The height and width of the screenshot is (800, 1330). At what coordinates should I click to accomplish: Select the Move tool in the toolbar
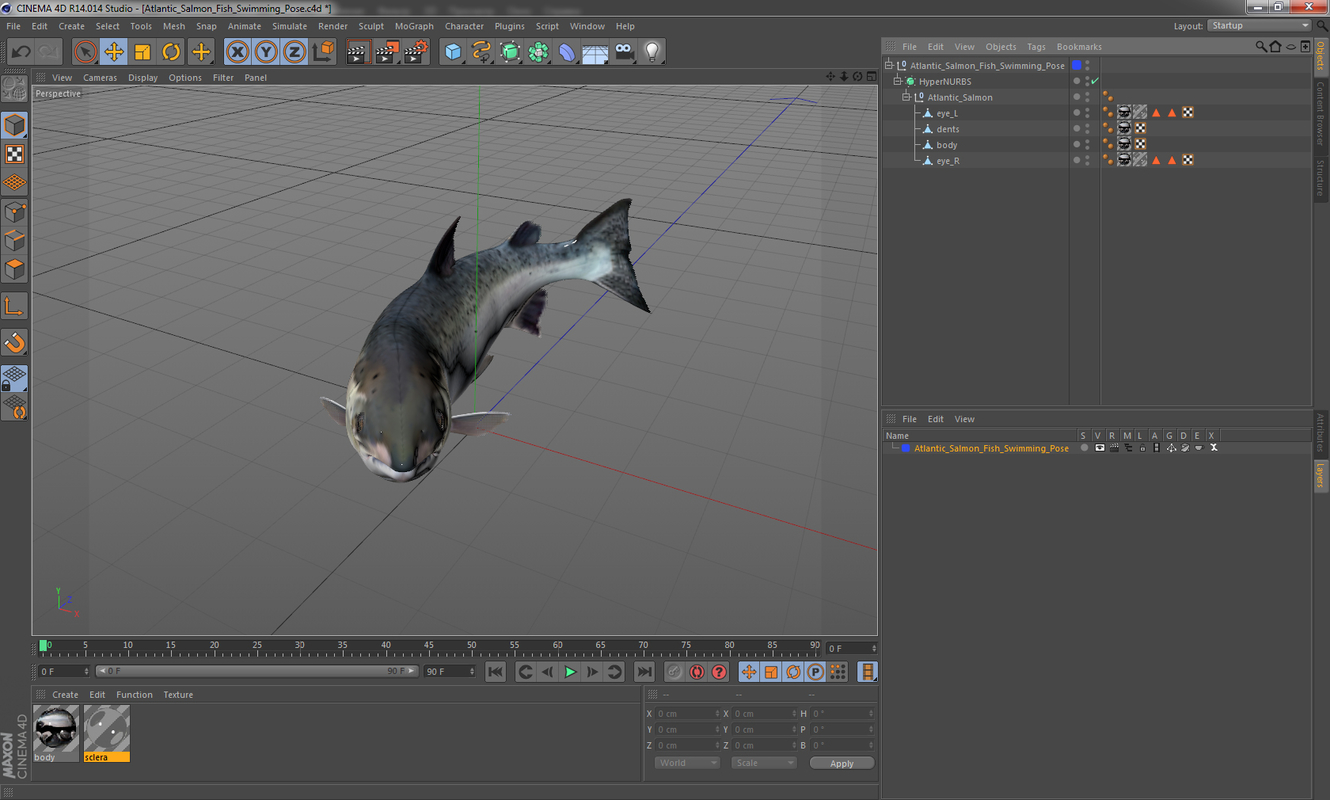click(114, 51)
